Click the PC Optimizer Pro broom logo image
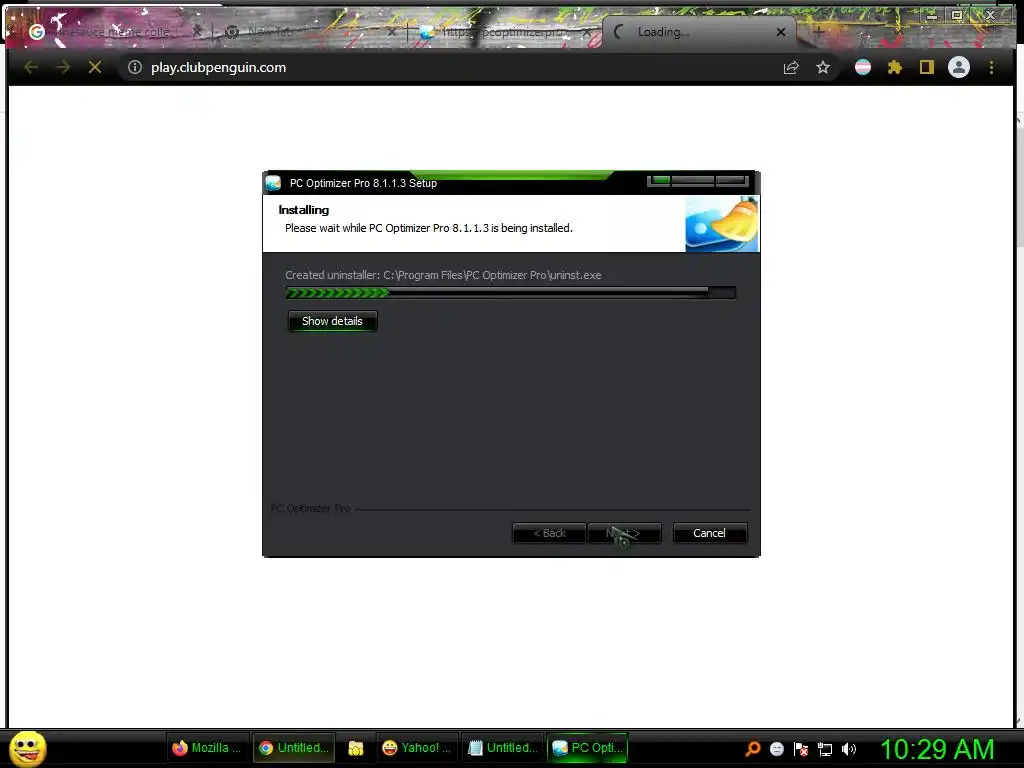1024x768 pixels. pyautogui.click(x=722, y=224)
